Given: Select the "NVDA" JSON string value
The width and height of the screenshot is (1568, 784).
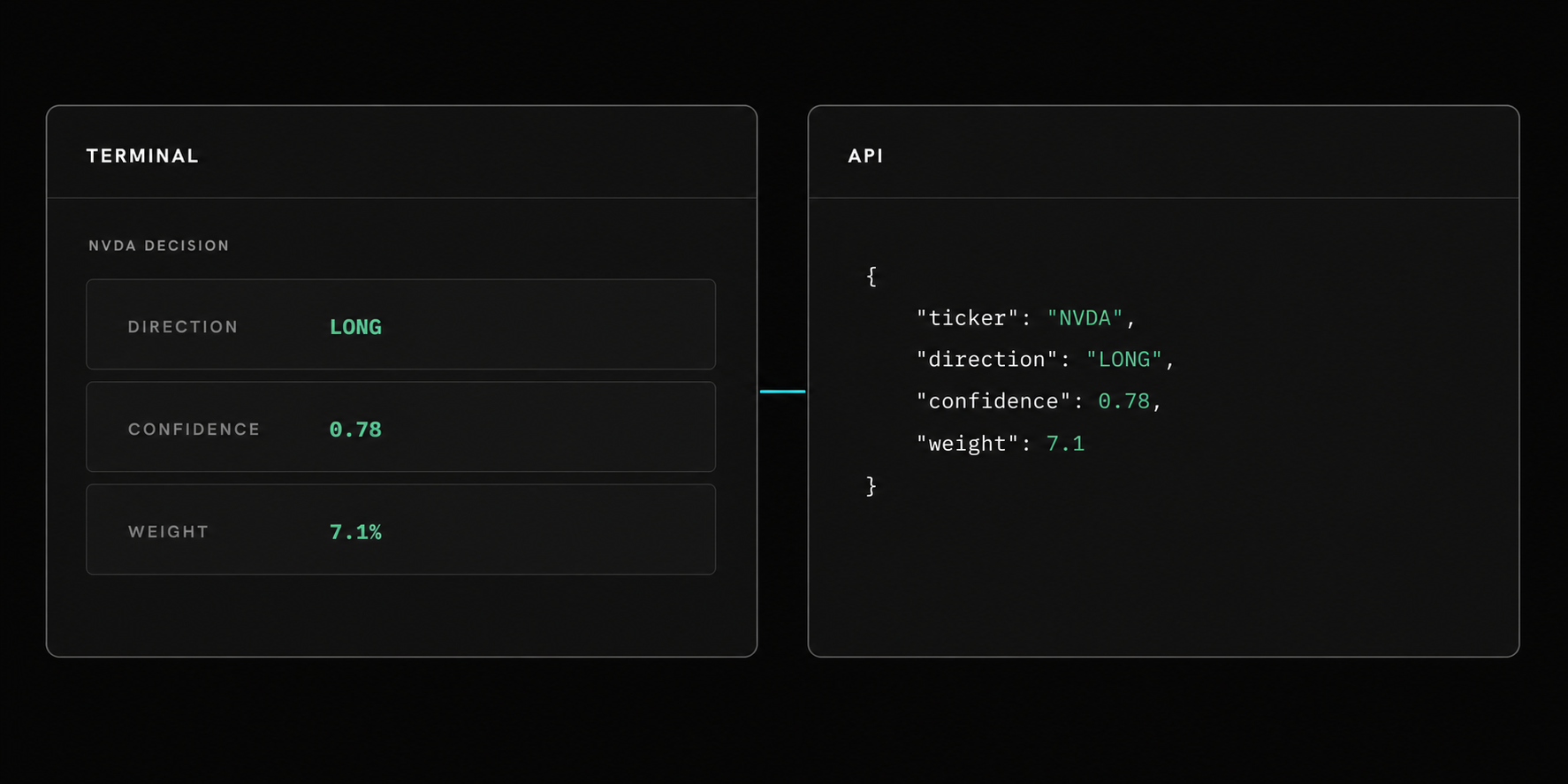Looking at the screenshot, I should 1085,318.
